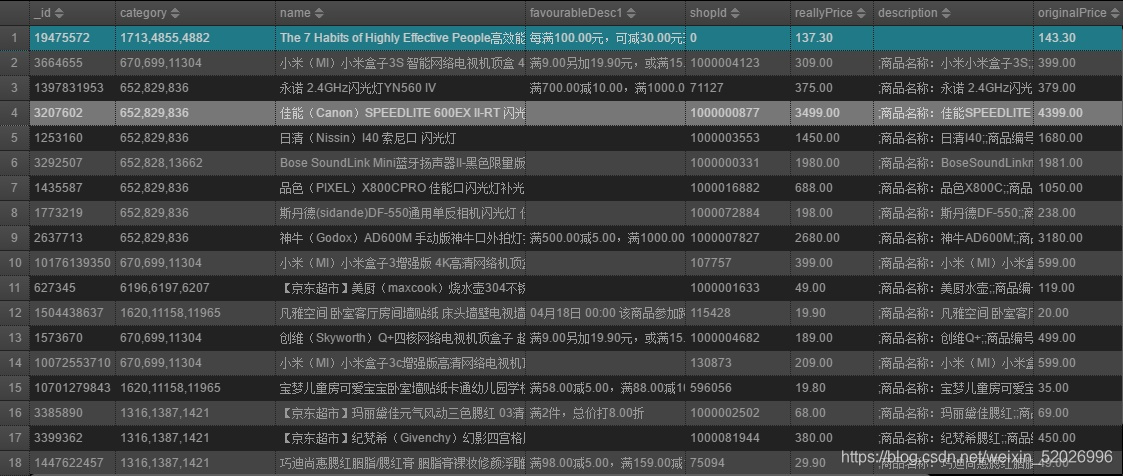
Task: Select row number 4 header
Action: pos(14,113)
